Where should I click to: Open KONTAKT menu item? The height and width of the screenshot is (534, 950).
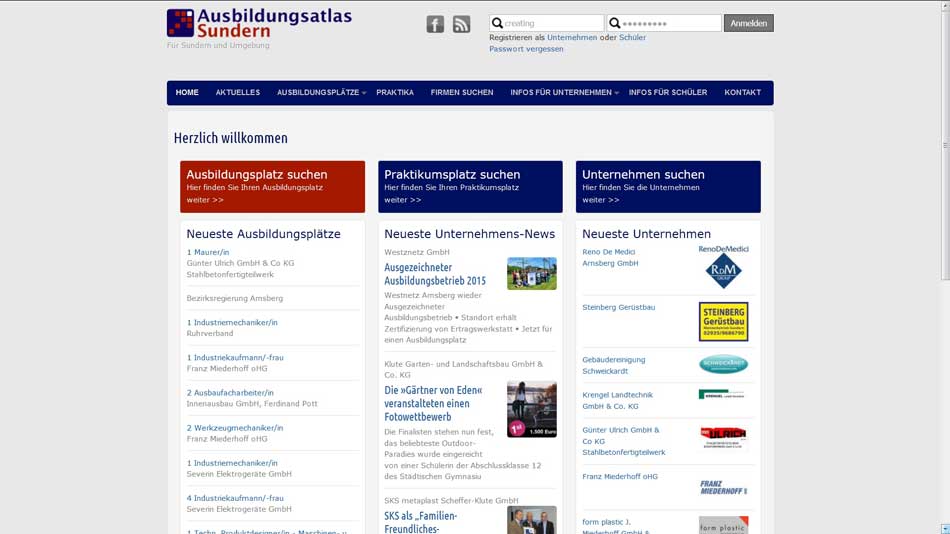point(742,93)
